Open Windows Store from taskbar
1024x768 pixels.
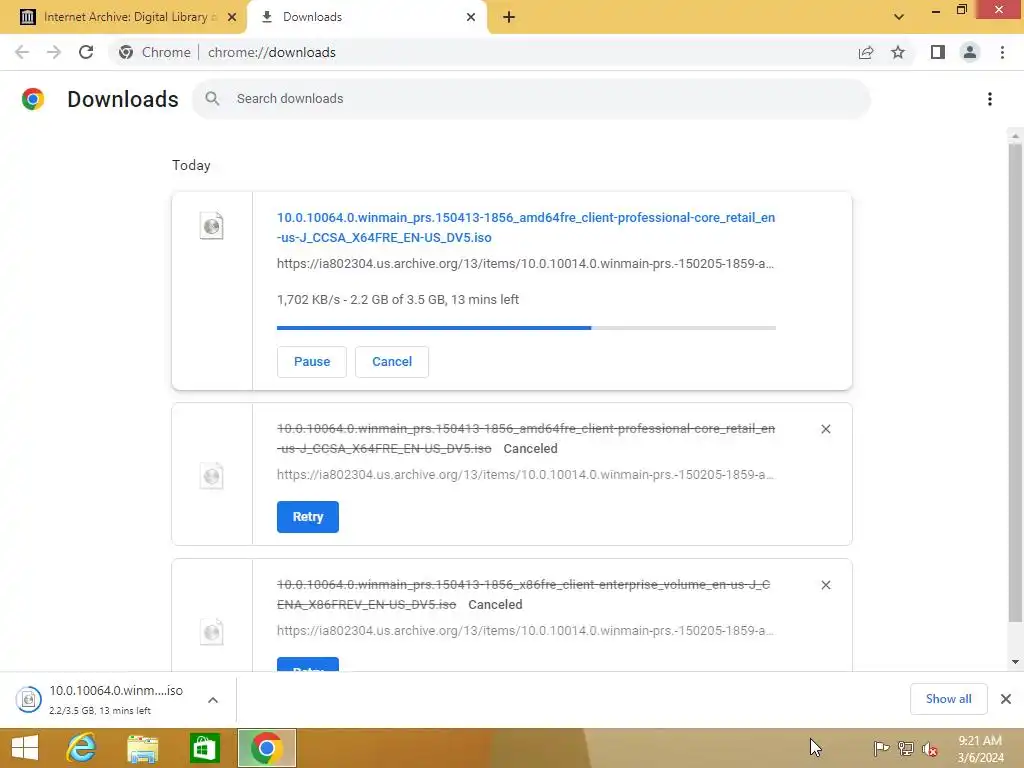[x=204, y=748]
